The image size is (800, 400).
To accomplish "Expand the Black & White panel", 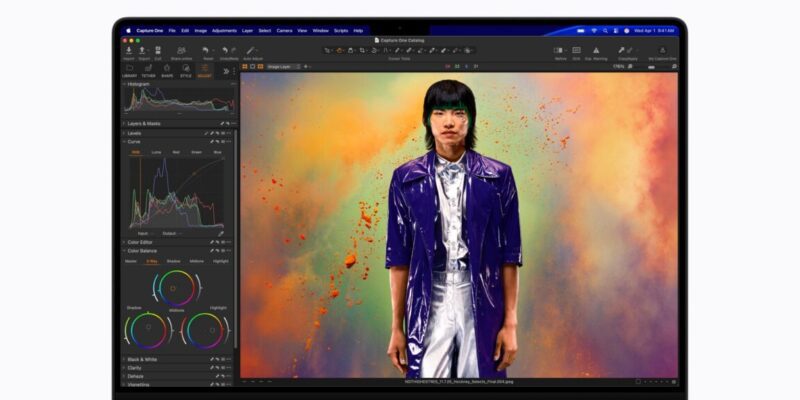I will [124, 359].
